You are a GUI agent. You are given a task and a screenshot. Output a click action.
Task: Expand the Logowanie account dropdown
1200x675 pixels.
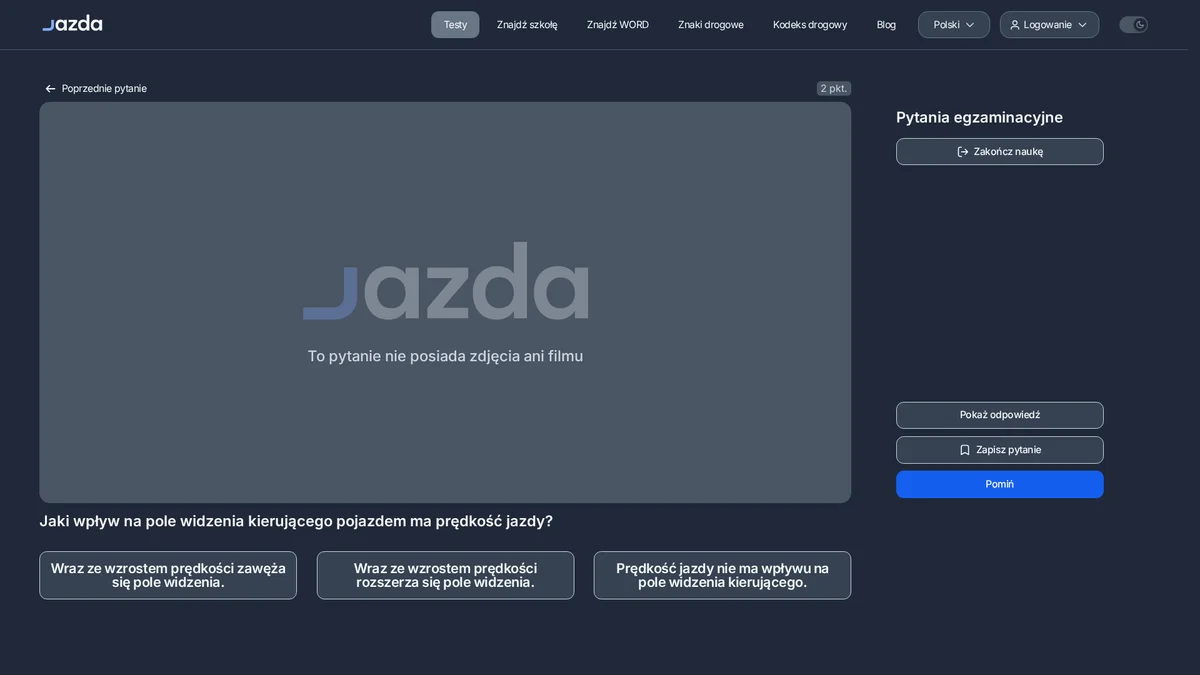coord(1049,25)
